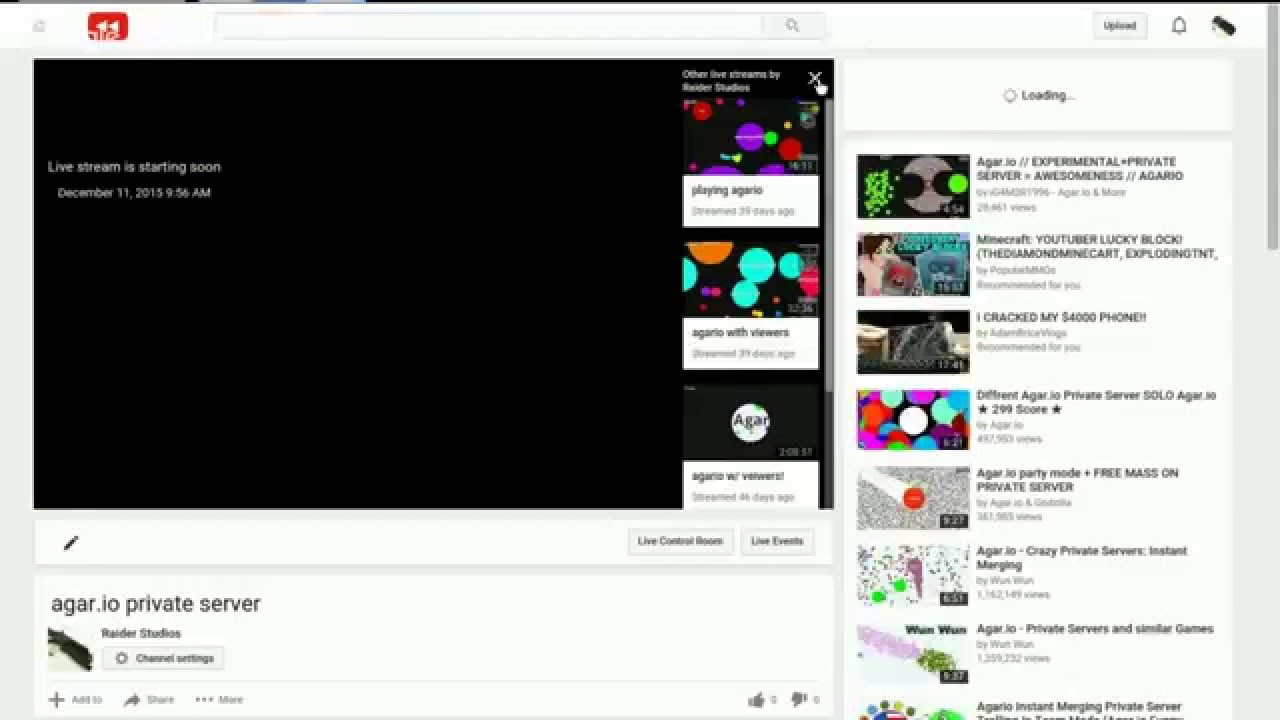Close the other live streams overlay
Viewport: 1280px width, 720px height.
tap(815, 78)
